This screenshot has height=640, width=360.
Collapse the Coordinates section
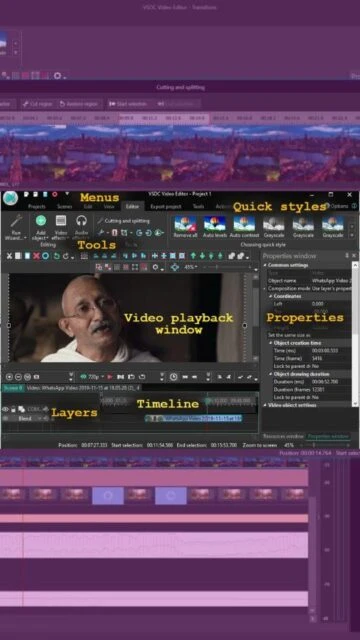point(271,296)
